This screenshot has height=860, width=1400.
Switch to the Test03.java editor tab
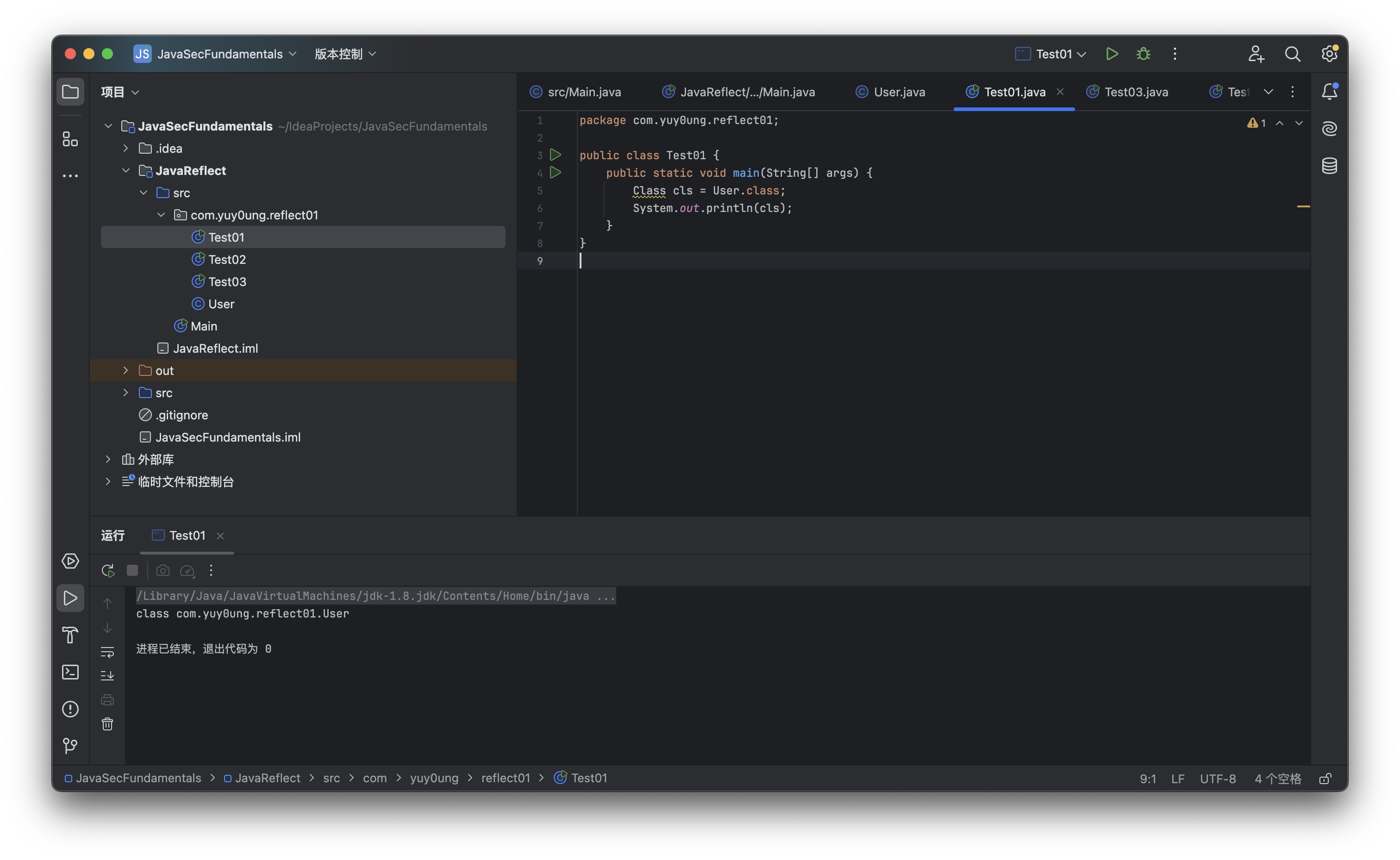click(1136, 92)
